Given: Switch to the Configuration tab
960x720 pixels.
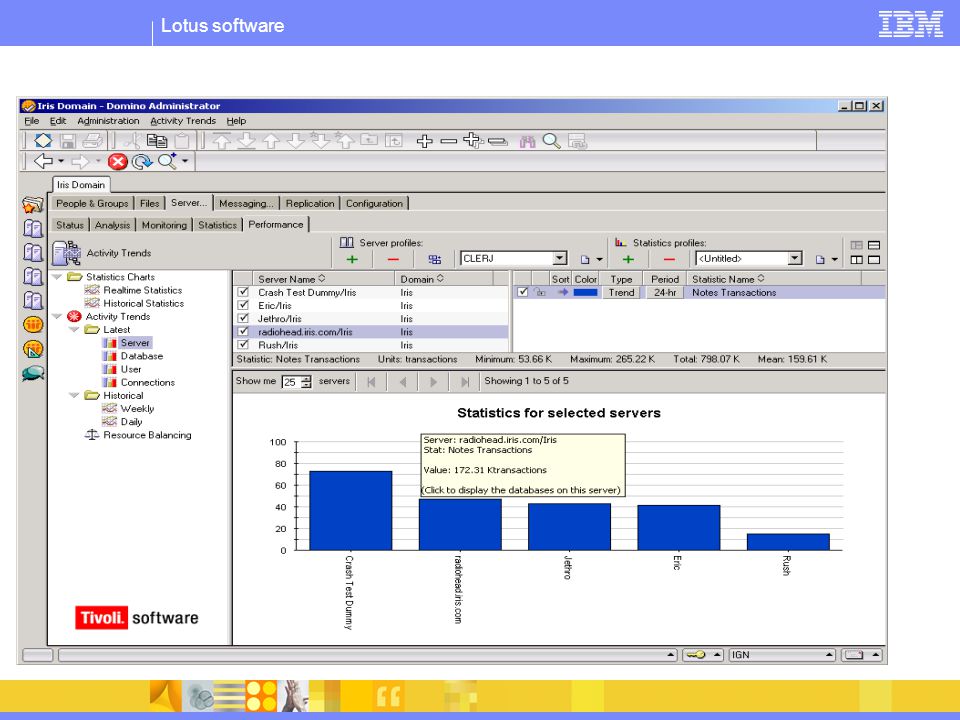Looking at the screenshot, I should [x=374, y=203].
